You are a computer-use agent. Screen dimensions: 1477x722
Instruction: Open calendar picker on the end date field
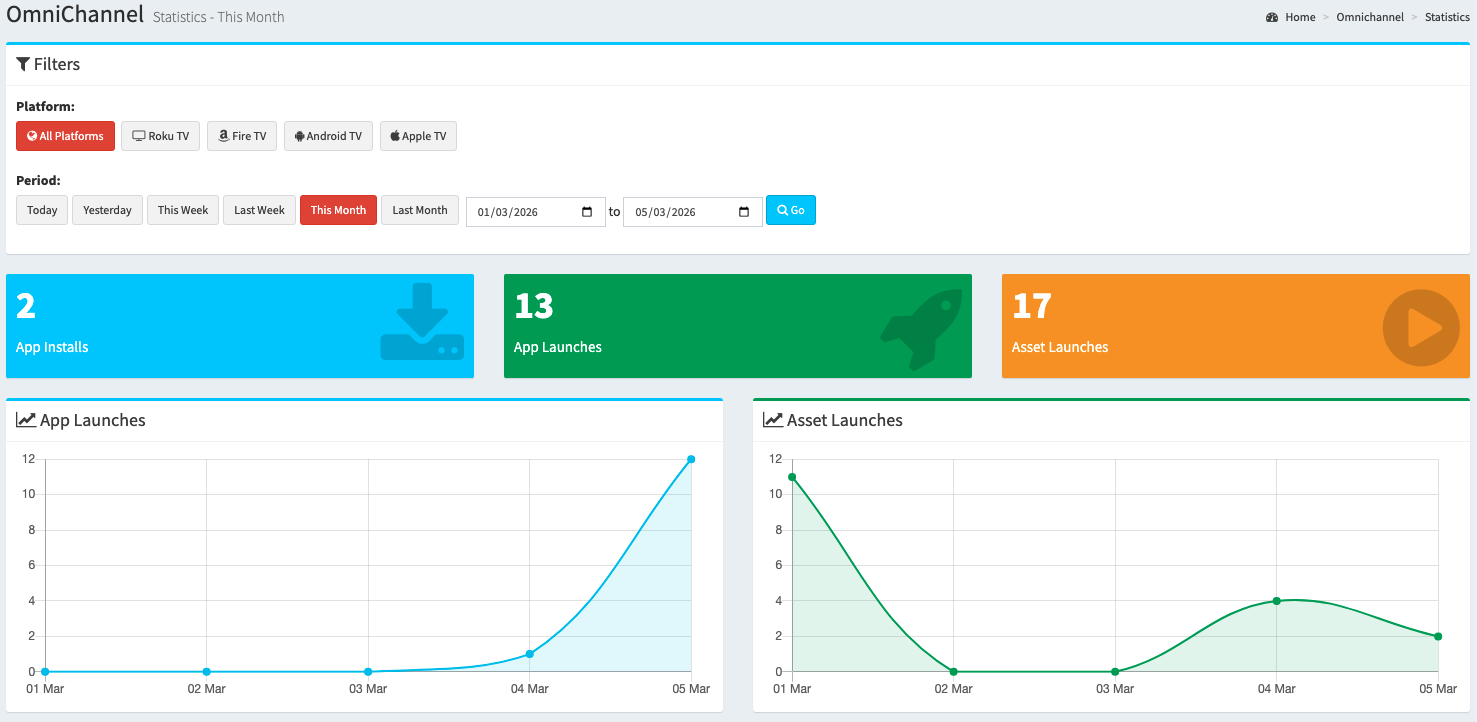pos(744,212)
